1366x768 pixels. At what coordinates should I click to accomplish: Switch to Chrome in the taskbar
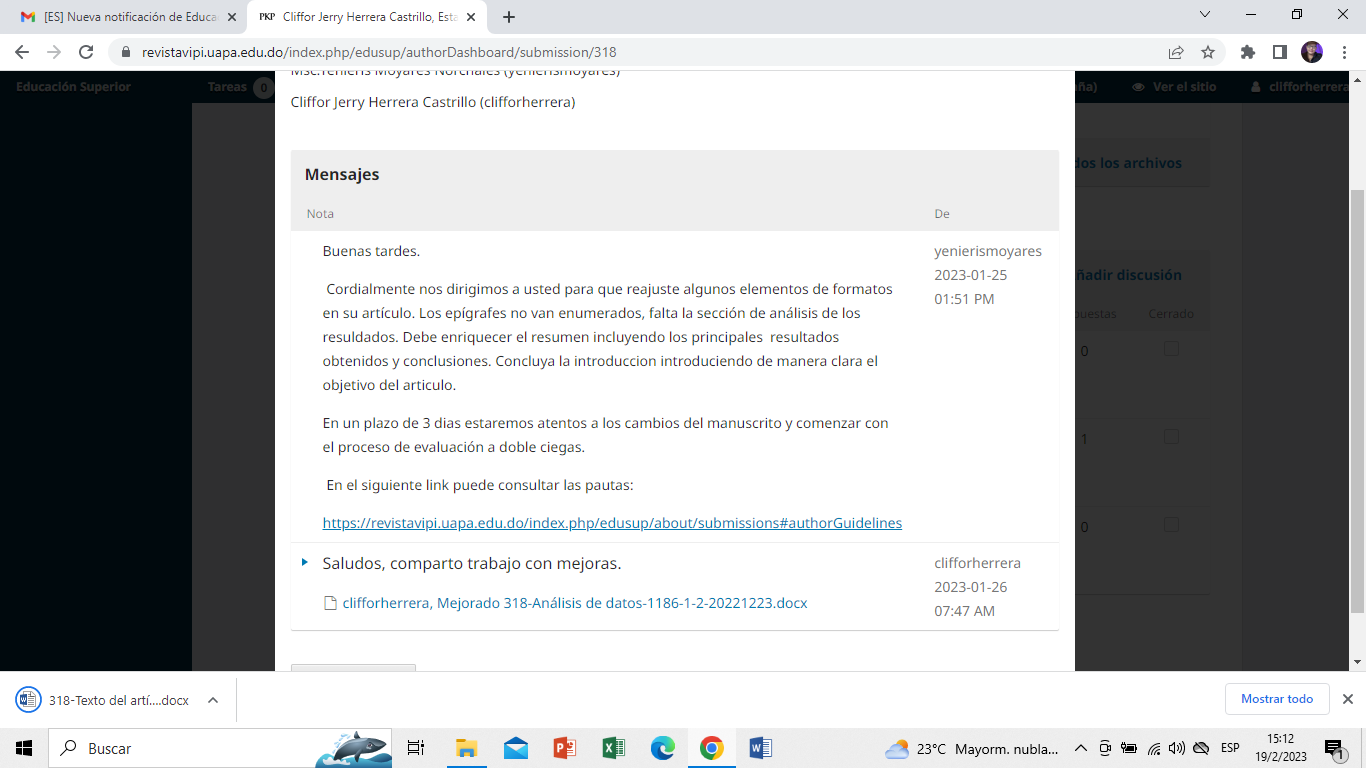tap(711, 748)
